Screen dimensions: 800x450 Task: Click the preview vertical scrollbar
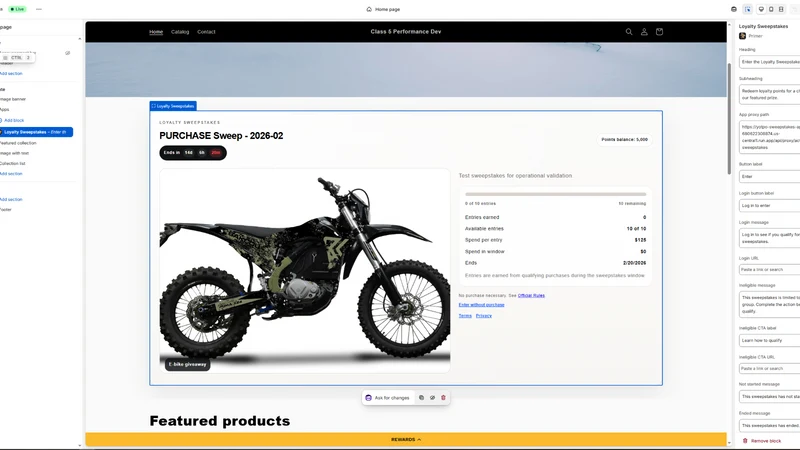click(729, 117)
